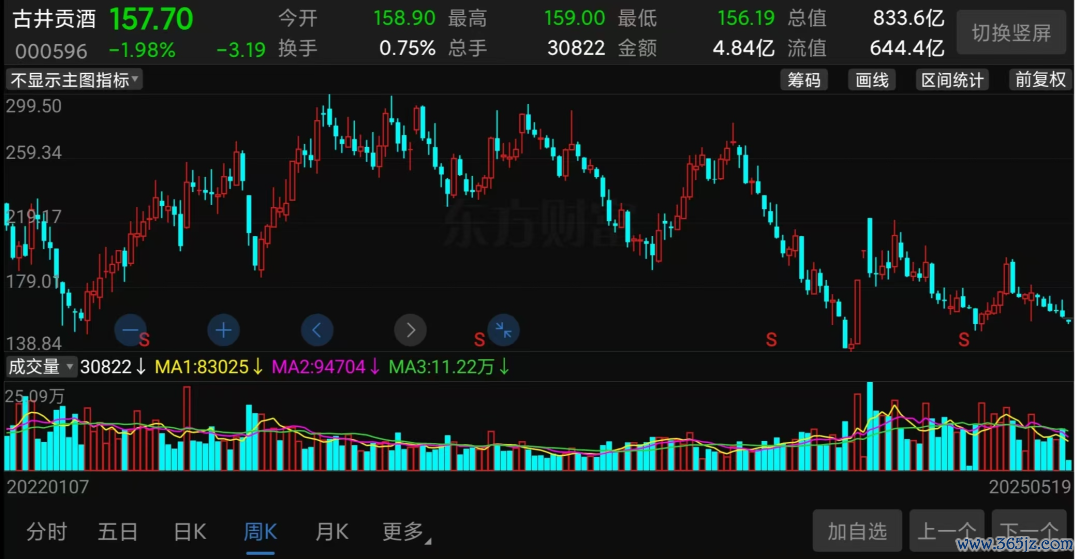Activate the 画线 drawing tool

pos(872,80)
